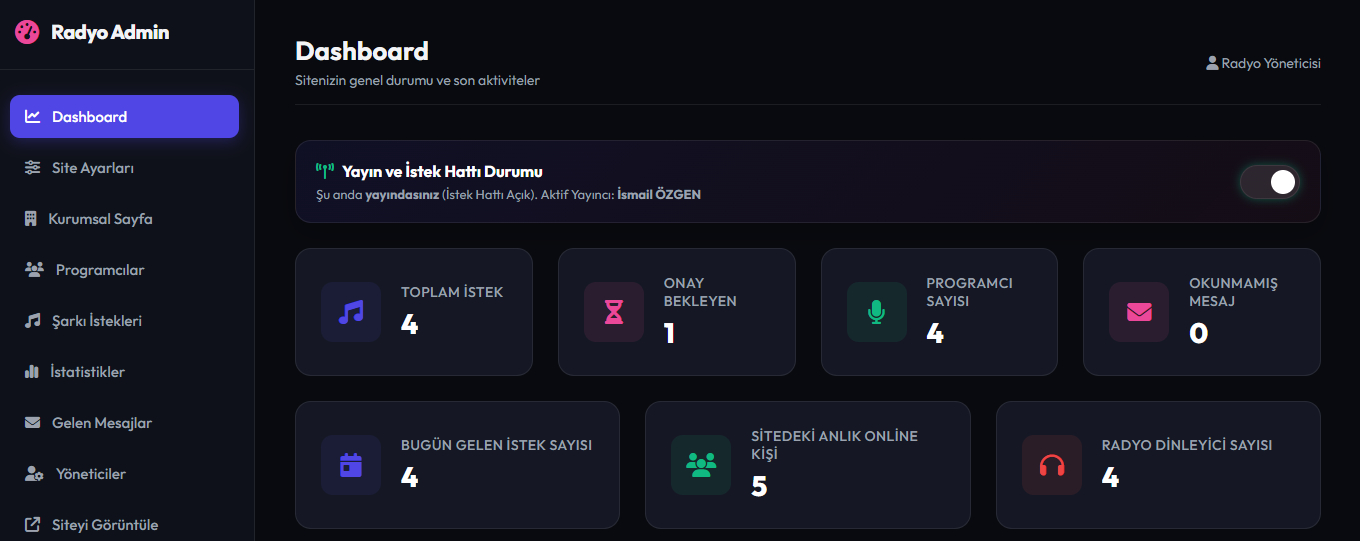Click the Radyo Yöneticisi user label
Screen dimensions: 1360x541
coord(1271,63)
